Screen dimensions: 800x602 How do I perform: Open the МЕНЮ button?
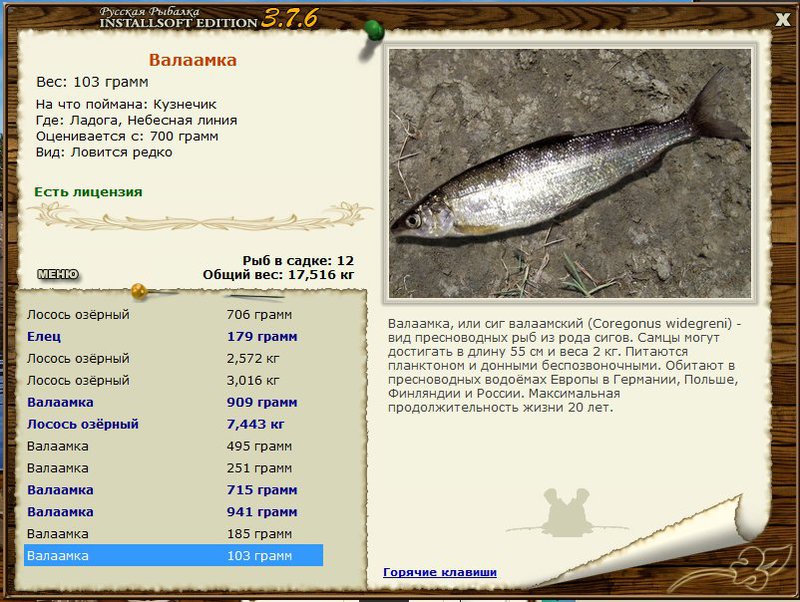pos(58,274)
